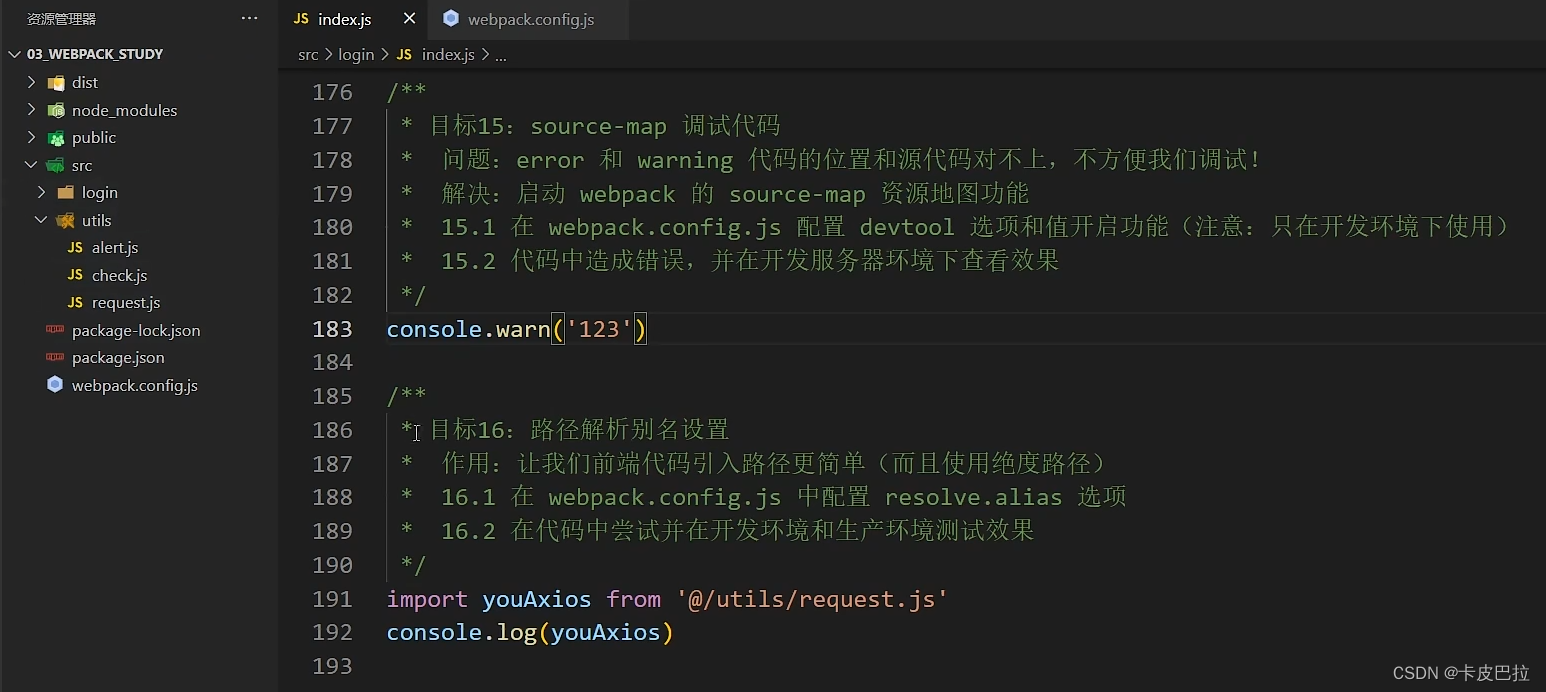
Task: Click line number 176 in the gutter
Action: pos(332,92)
